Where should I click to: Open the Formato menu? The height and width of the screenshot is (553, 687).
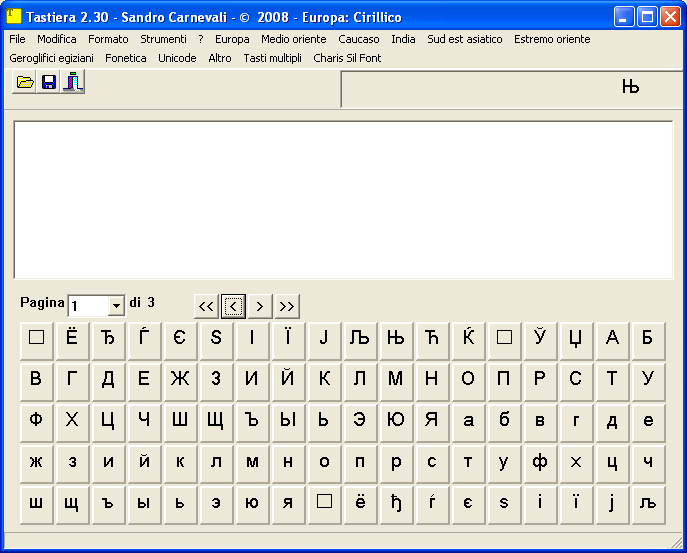coord(108,39)
